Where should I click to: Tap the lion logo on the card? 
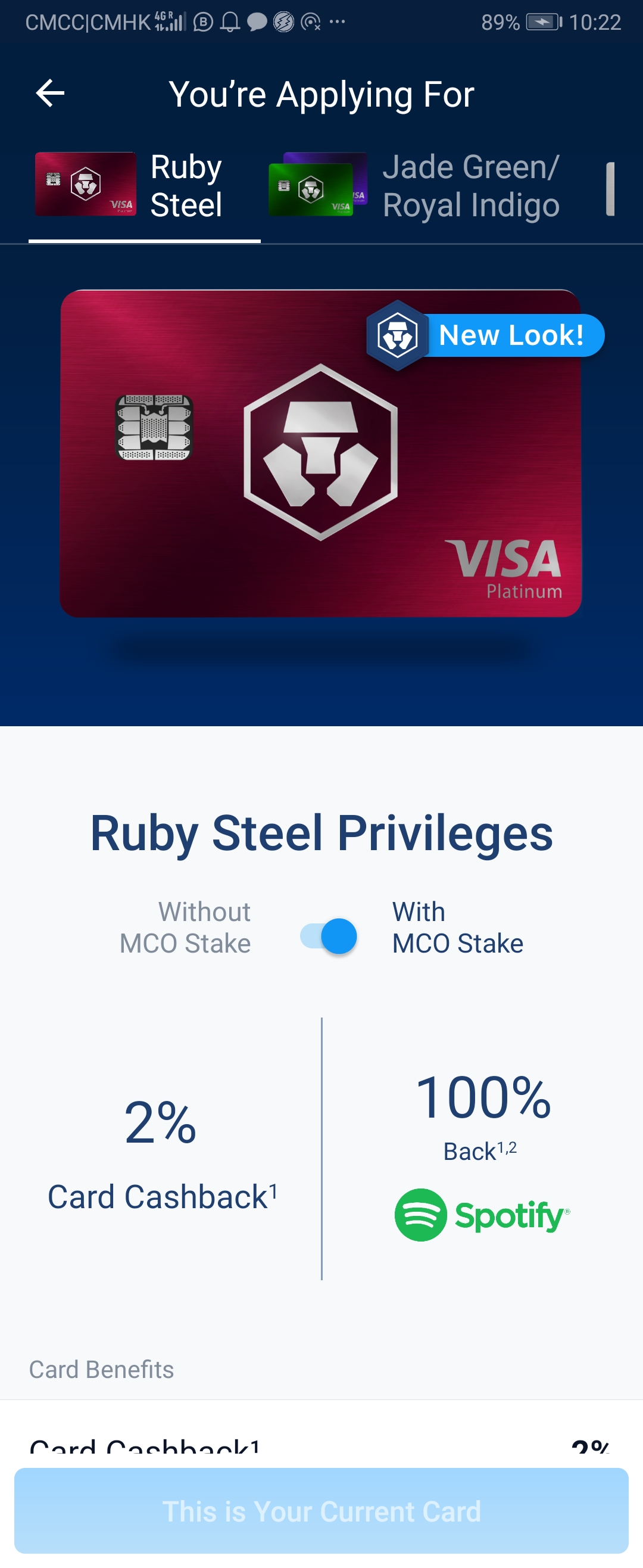320,452
